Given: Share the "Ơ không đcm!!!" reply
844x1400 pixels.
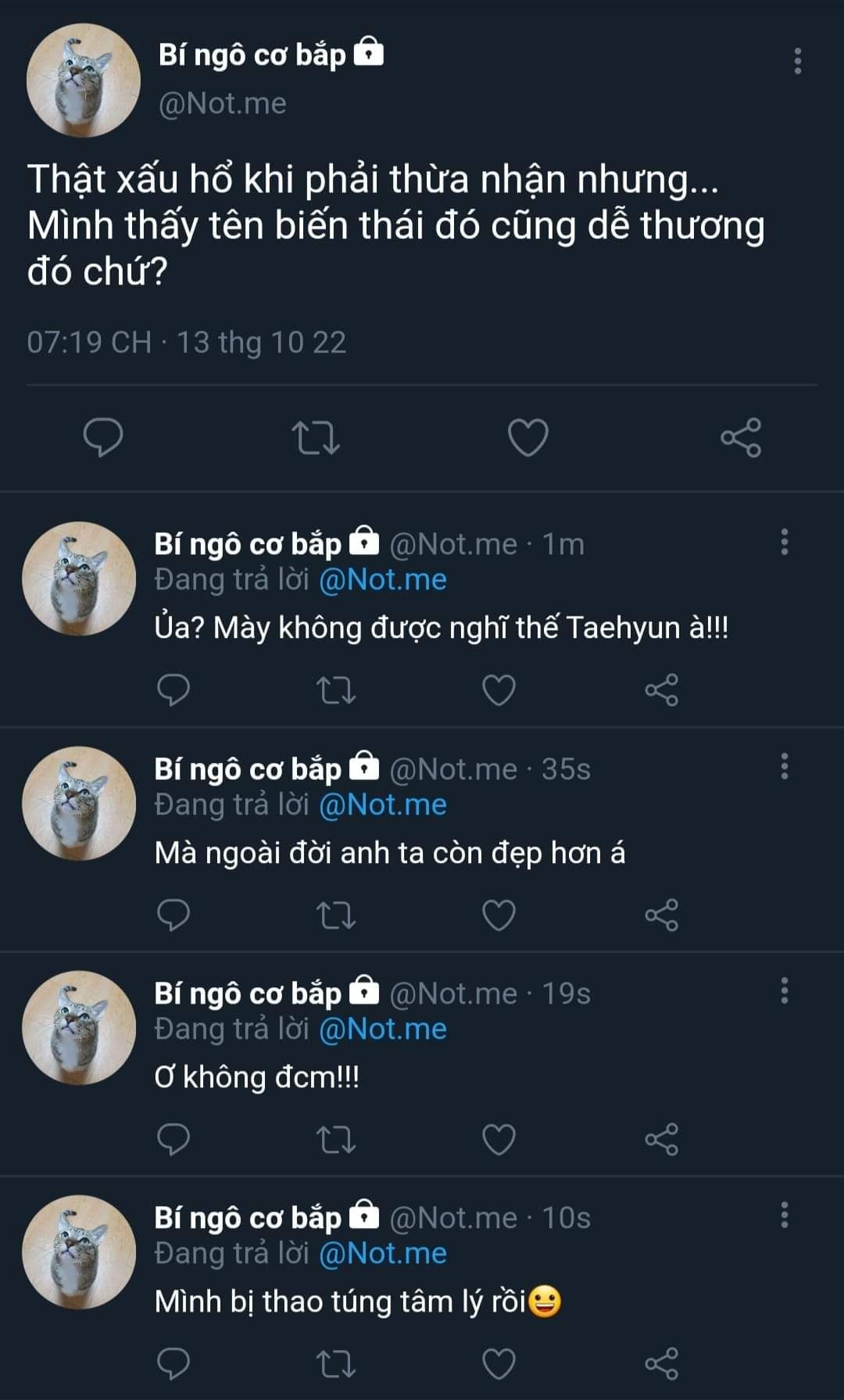Looking at the screenshot, I should point(661,1139).
